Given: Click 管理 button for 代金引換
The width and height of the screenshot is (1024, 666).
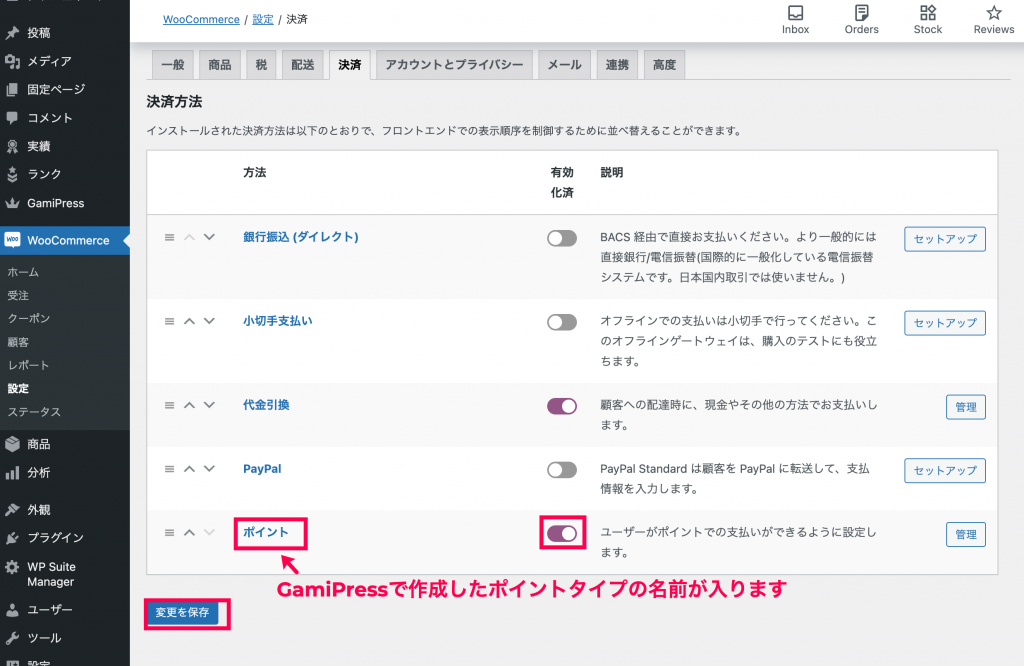Looking at the screenshot, I should coord(966,407).
